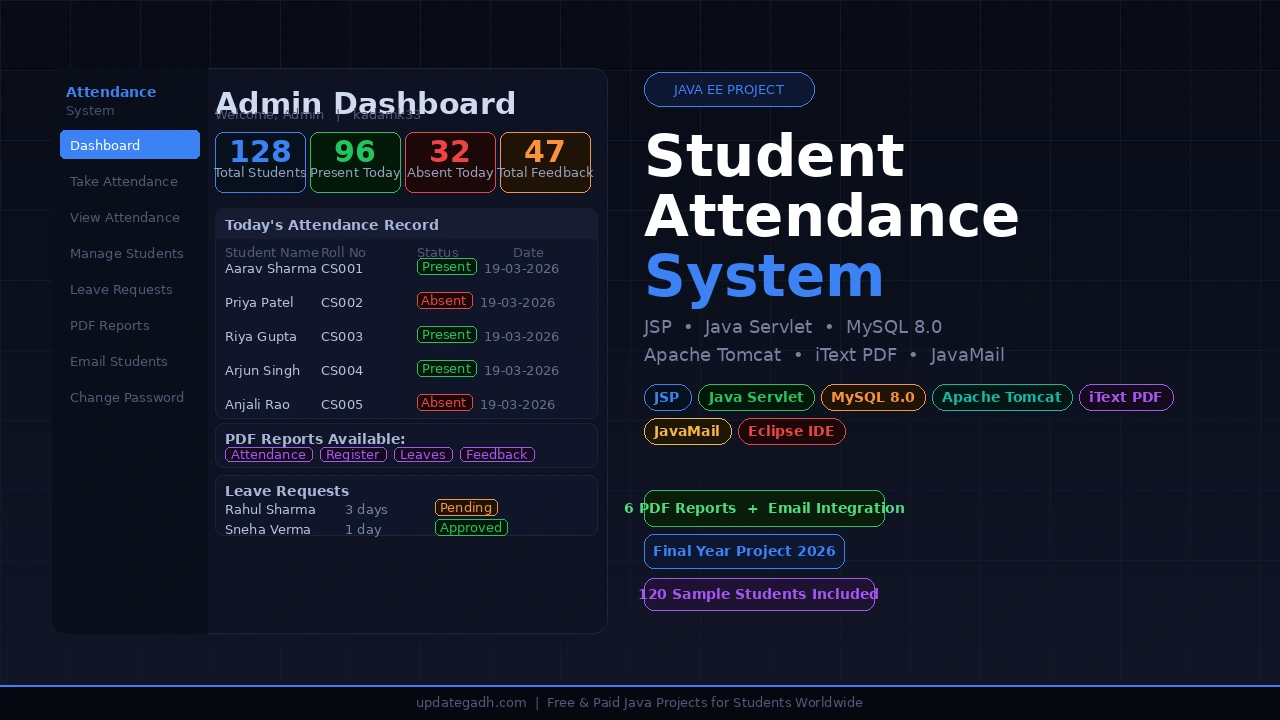Click the Pending status badge for Rahul Sharma

(x=466, y=507)
